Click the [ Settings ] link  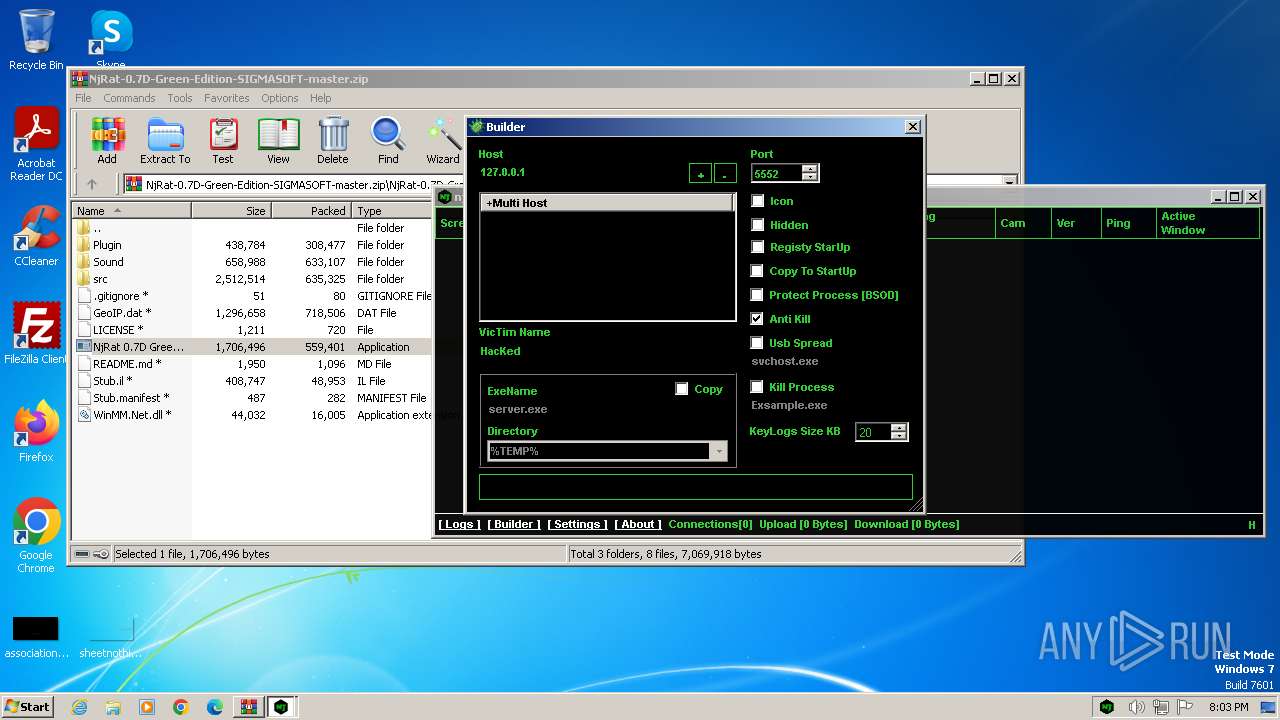(577, 524)
